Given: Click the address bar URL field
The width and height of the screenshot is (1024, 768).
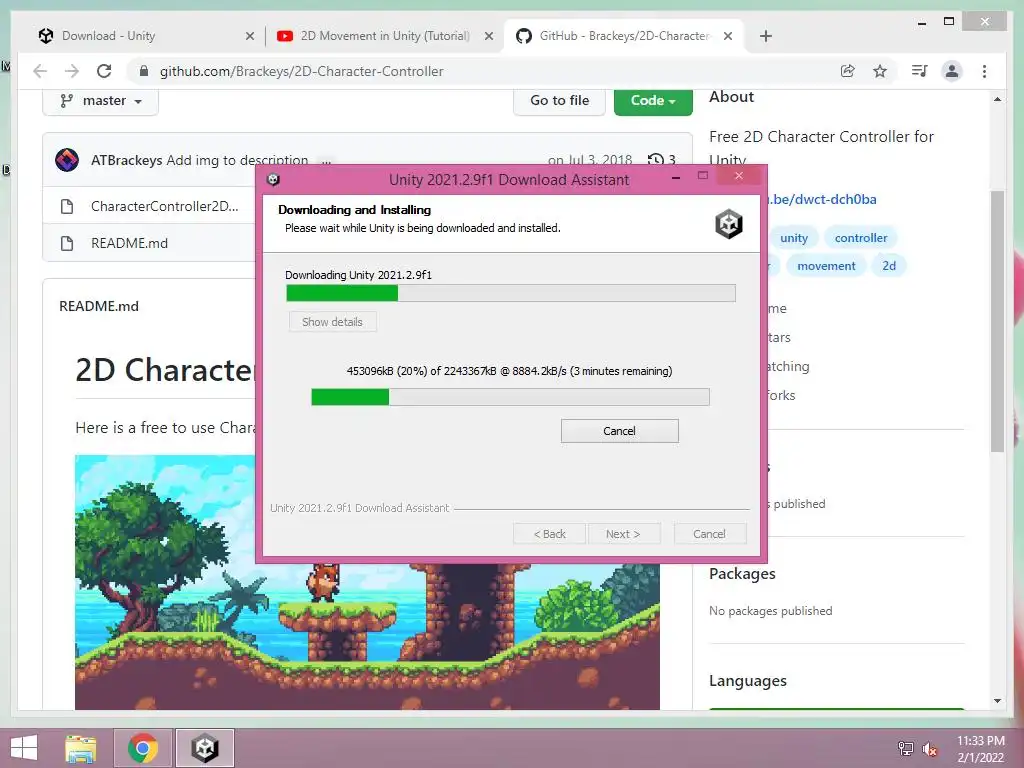Looking at the screenshot, I should click(483, 71).
